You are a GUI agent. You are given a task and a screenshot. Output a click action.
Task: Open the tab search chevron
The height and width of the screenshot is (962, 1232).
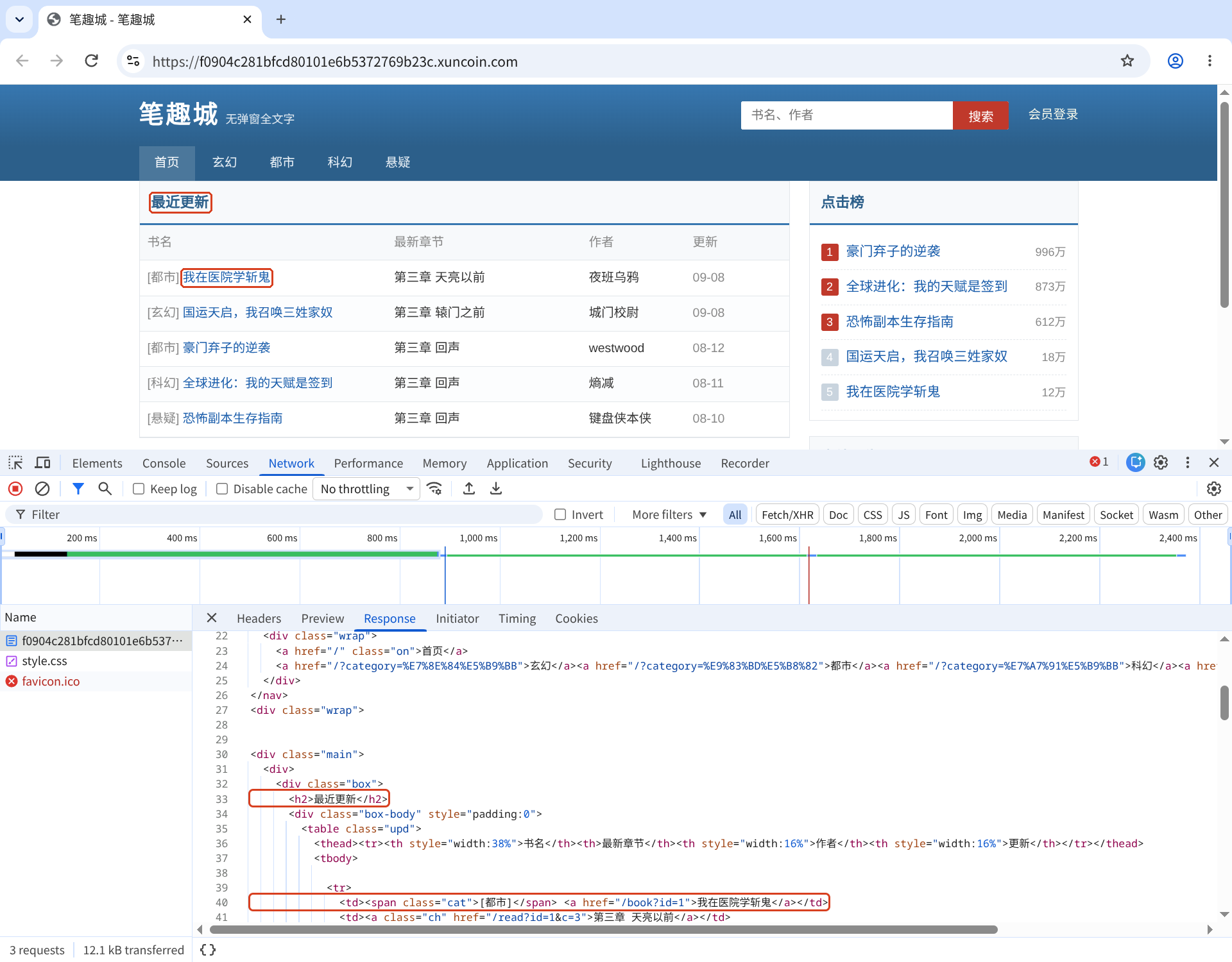click(20, 19)
